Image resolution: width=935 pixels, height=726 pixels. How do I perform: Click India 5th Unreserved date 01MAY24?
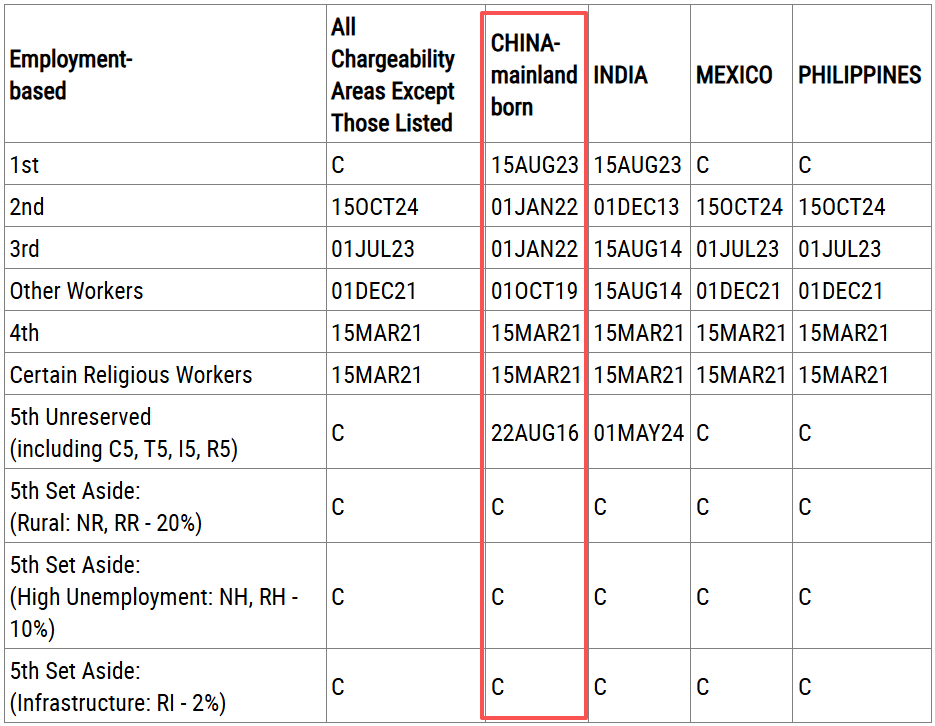(638, 433)
